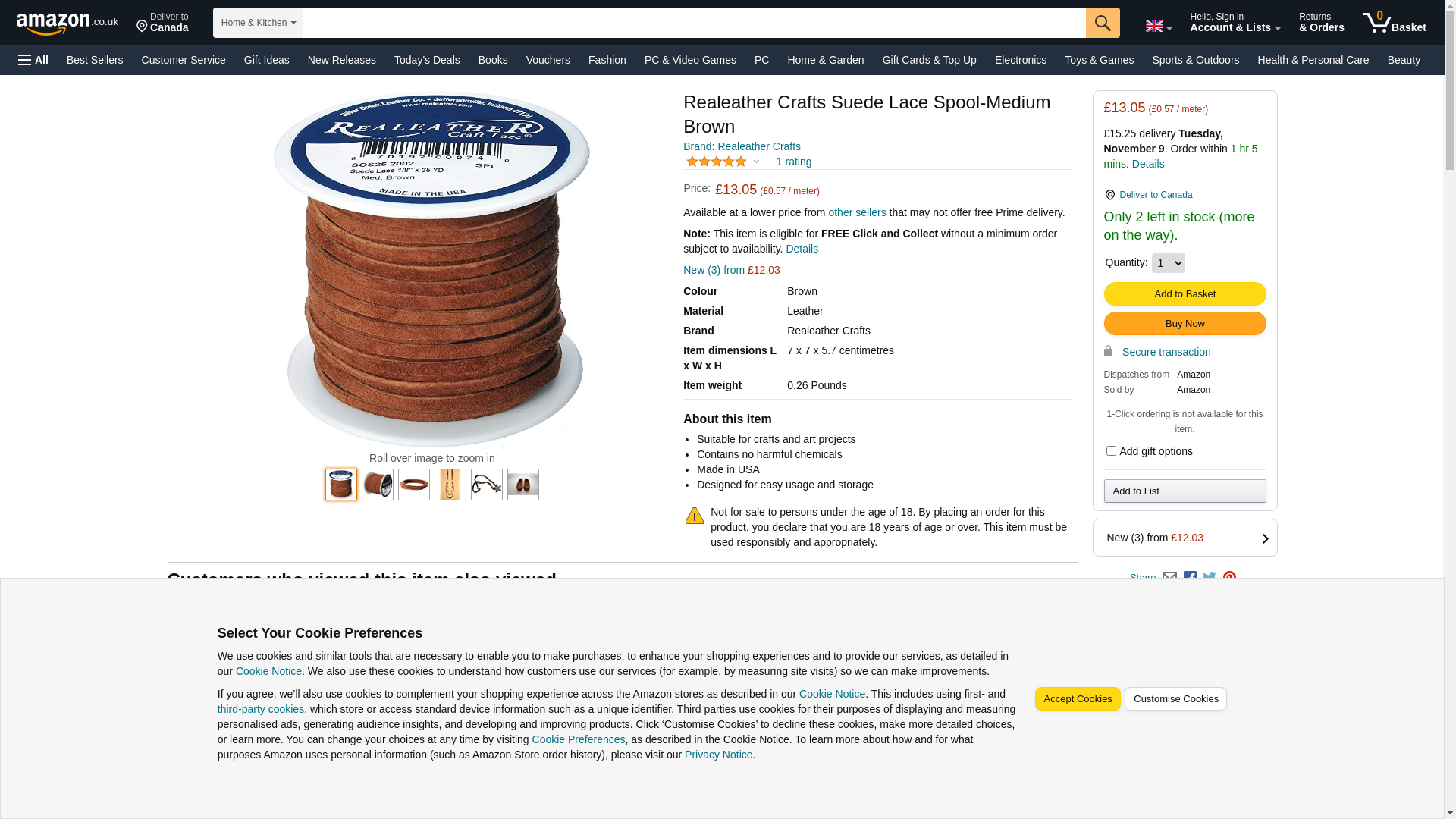Image resolution: width=1456 pixels, height=819 pixels.
Task: Open the UK flag language selector
Action: click(1158, 27)
